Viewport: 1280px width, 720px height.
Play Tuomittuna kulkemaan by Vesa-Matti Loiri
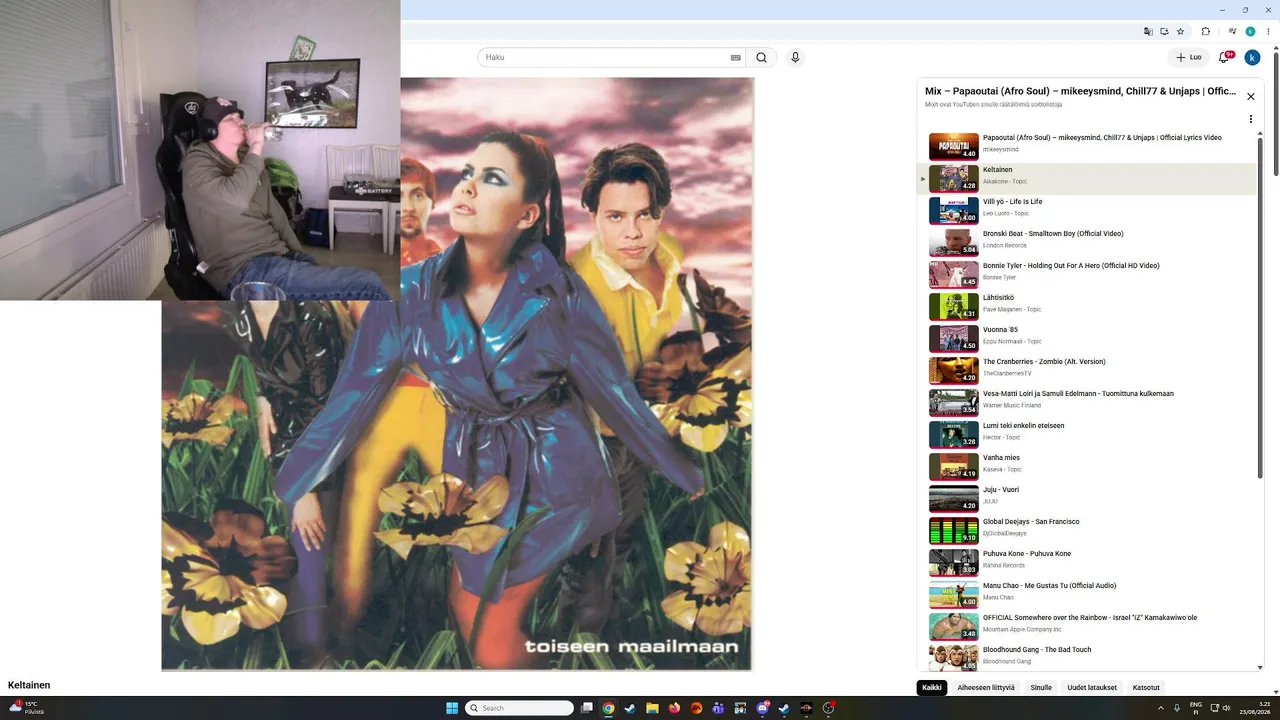pyautogui.click(x=1087, y=403)
